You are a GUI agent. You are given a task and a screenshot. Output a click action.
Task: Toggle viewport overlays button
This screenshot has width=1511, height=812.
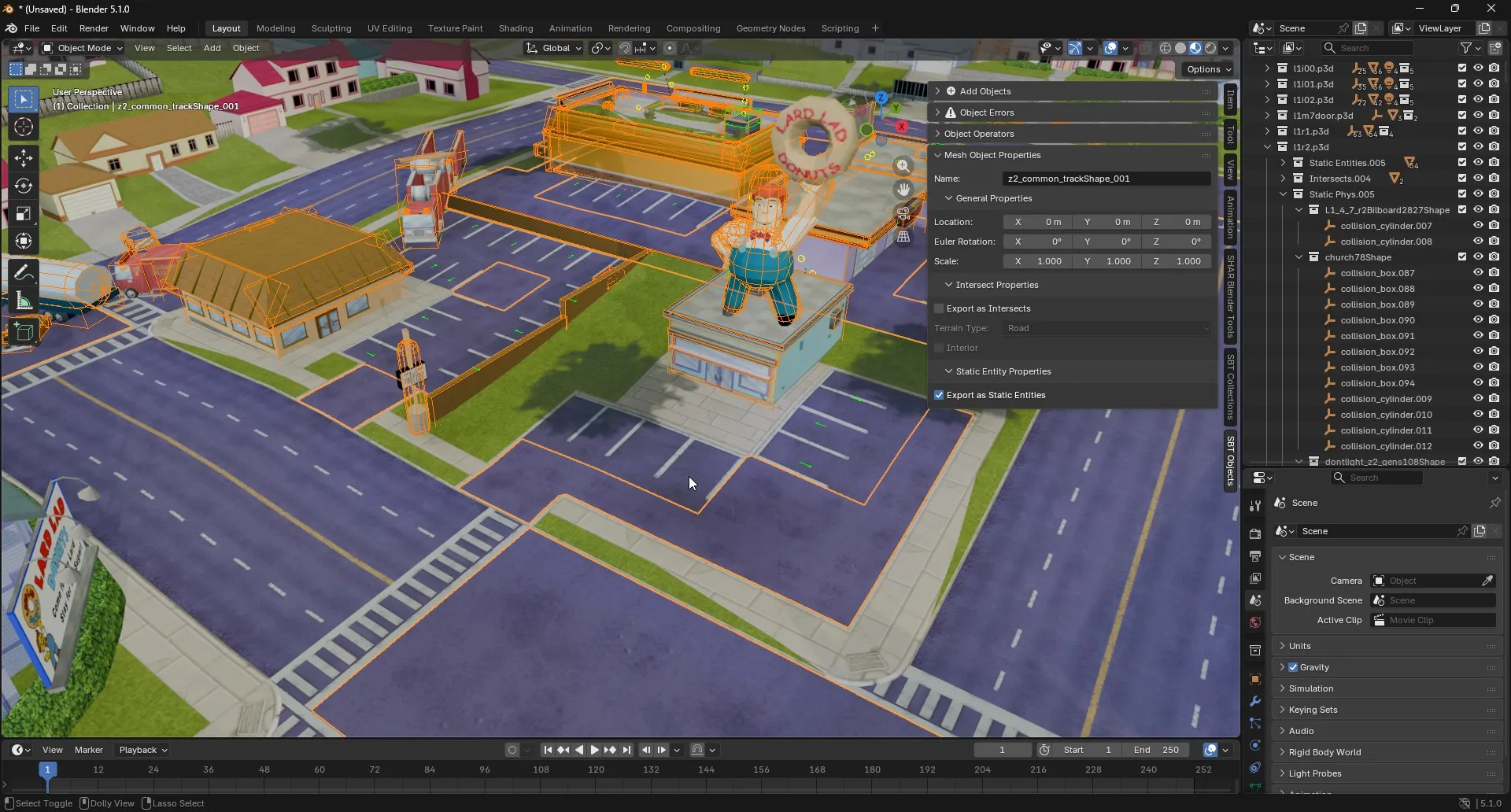[1110, 48]
